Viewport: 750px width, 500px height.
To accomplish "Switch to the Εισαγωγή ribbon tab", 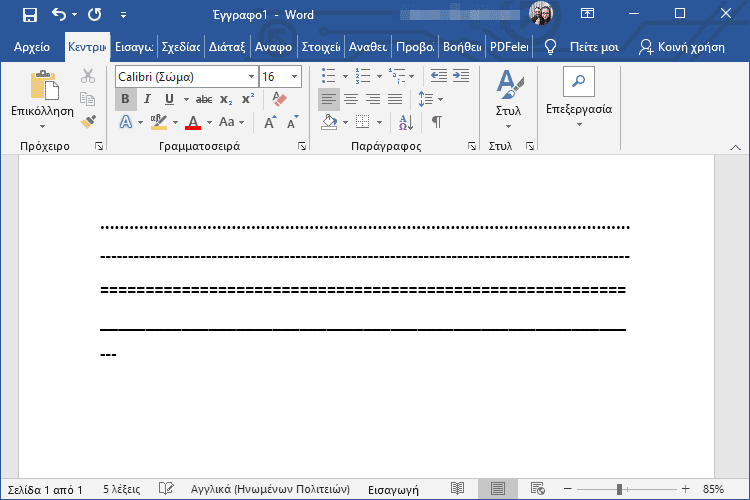I will (134, 47).
